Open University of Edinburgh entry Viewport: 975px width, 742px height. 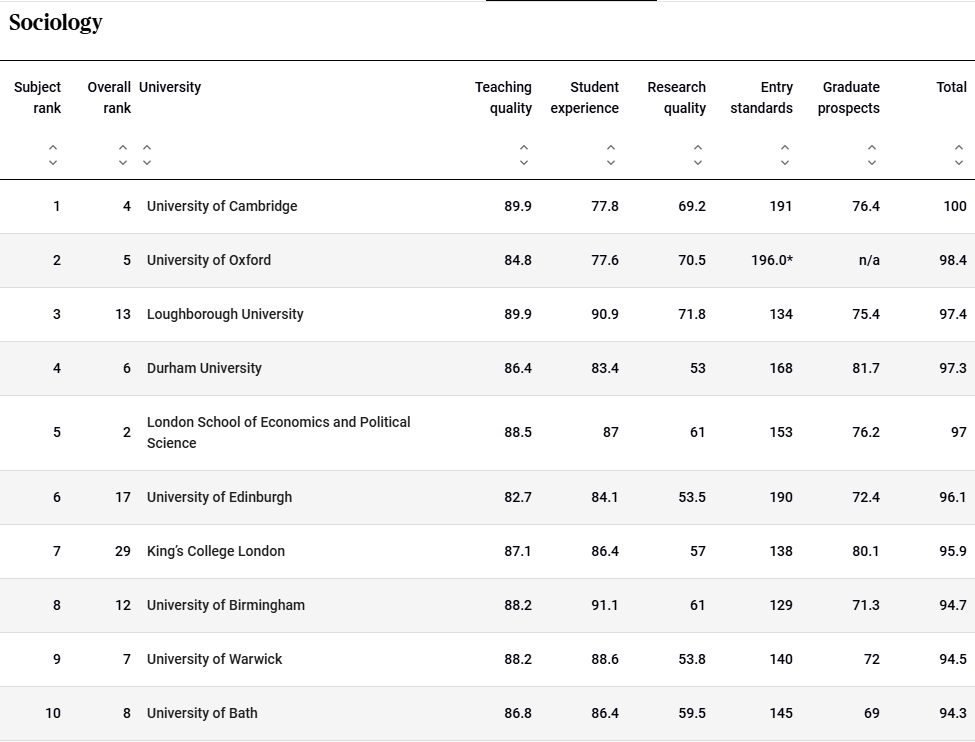point(219,497)
